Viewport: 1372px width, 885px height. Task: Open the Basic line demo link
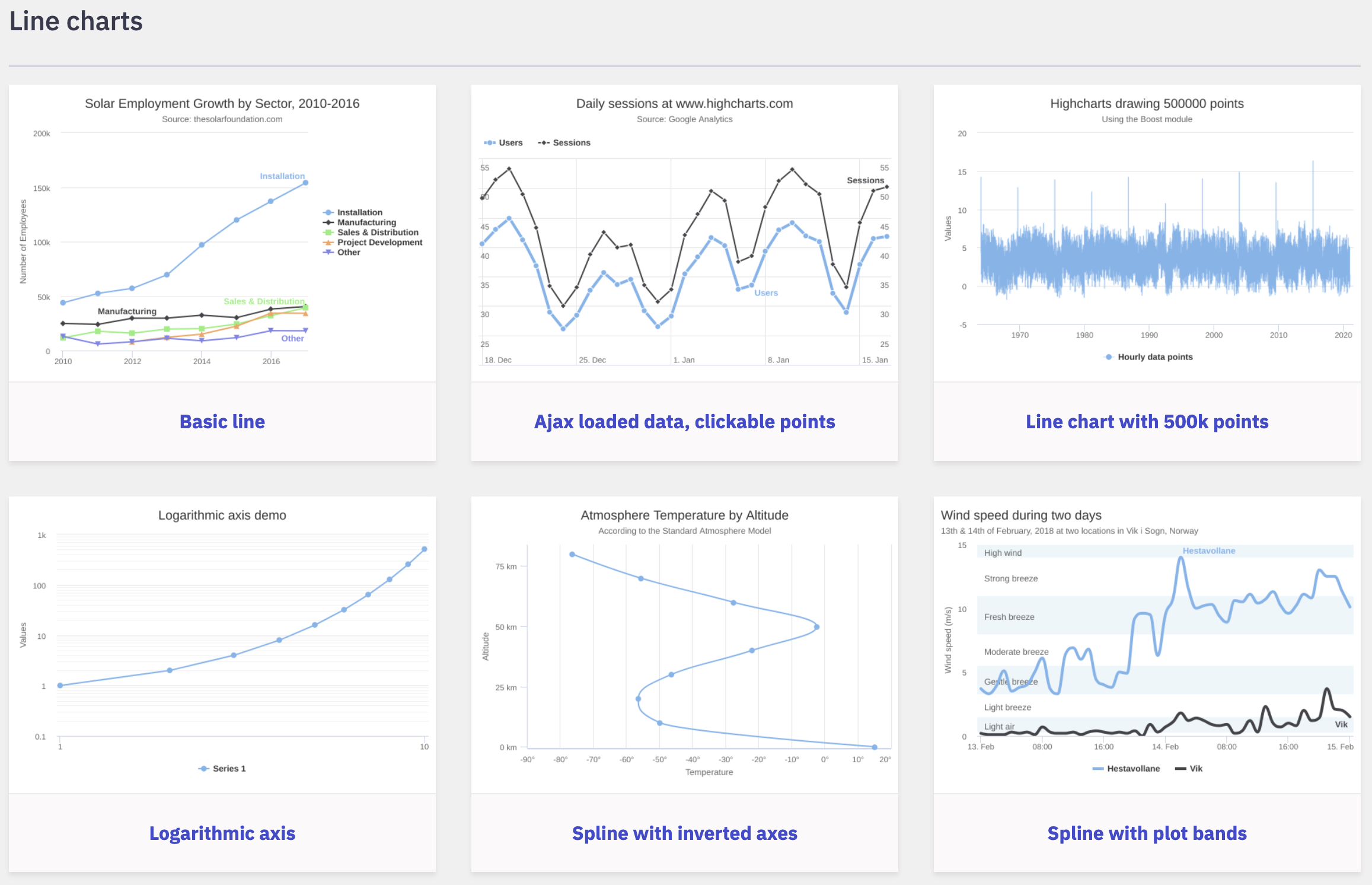(x=222, y=422)
